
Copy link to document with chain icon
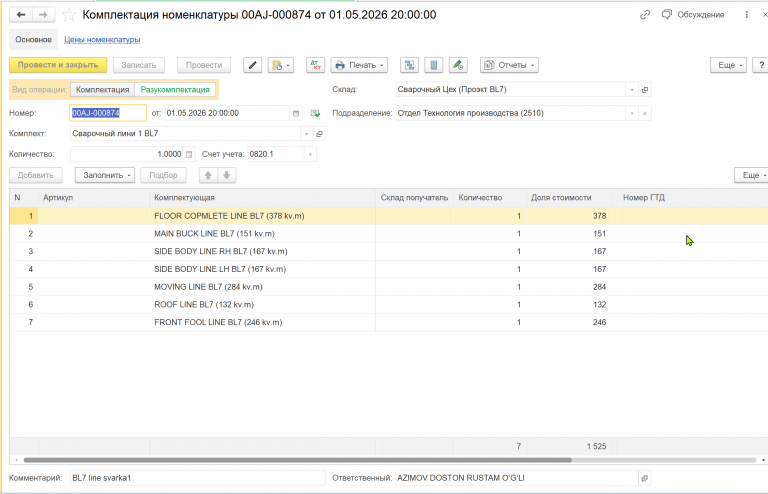pyautogui.click(x=645, y=15)
